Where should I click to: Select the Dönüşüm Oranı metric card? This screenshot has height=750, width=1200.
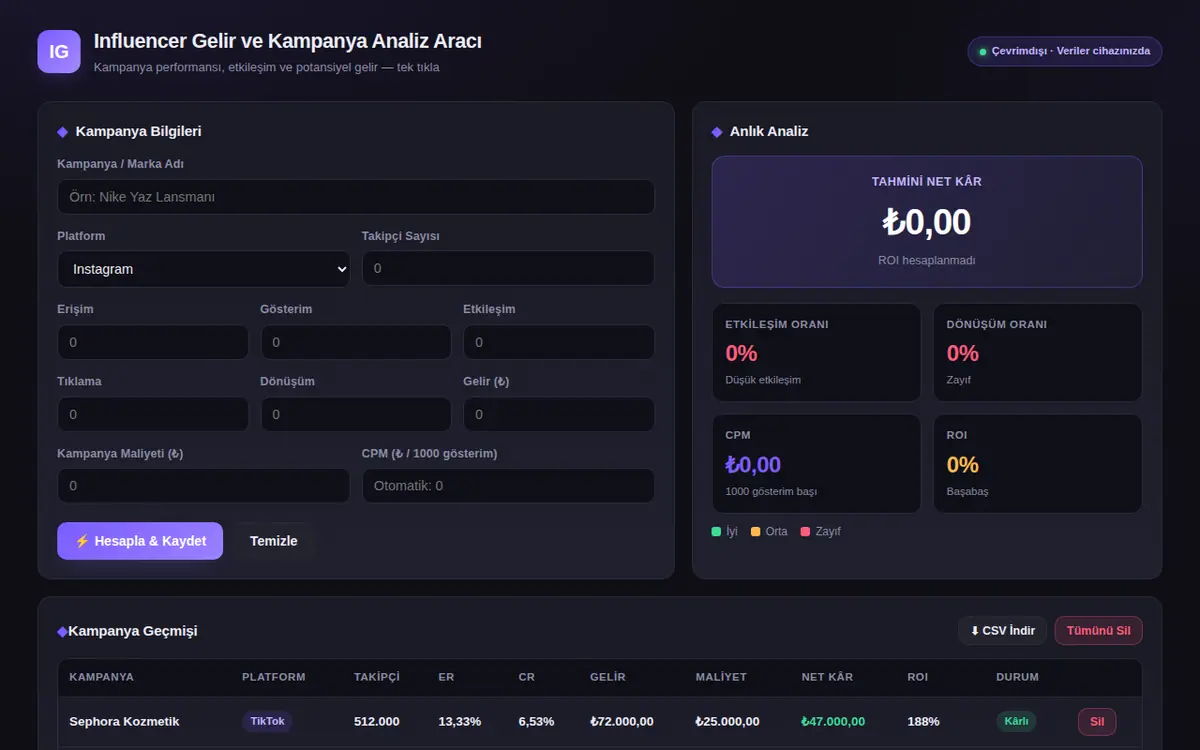point(1038,353)
